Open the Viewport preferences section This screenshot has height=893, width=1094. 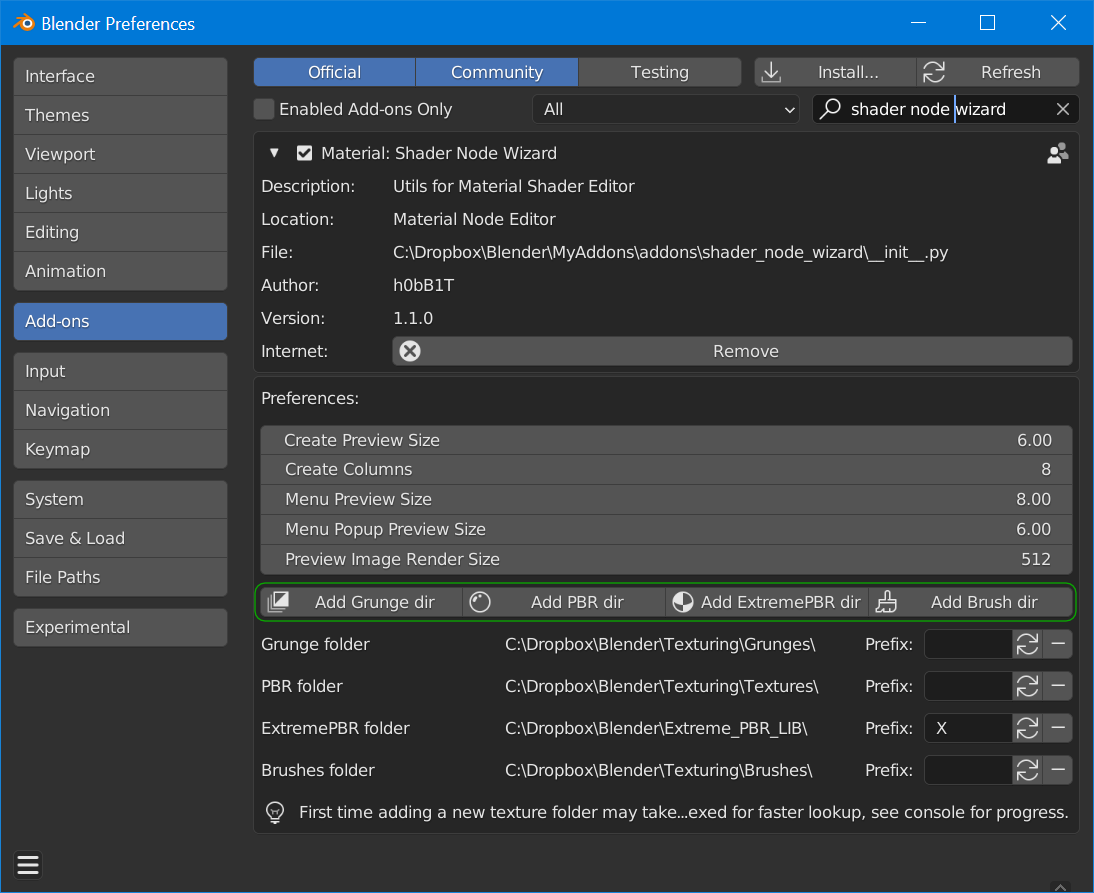pyautogui.click(x=120, y=154)
